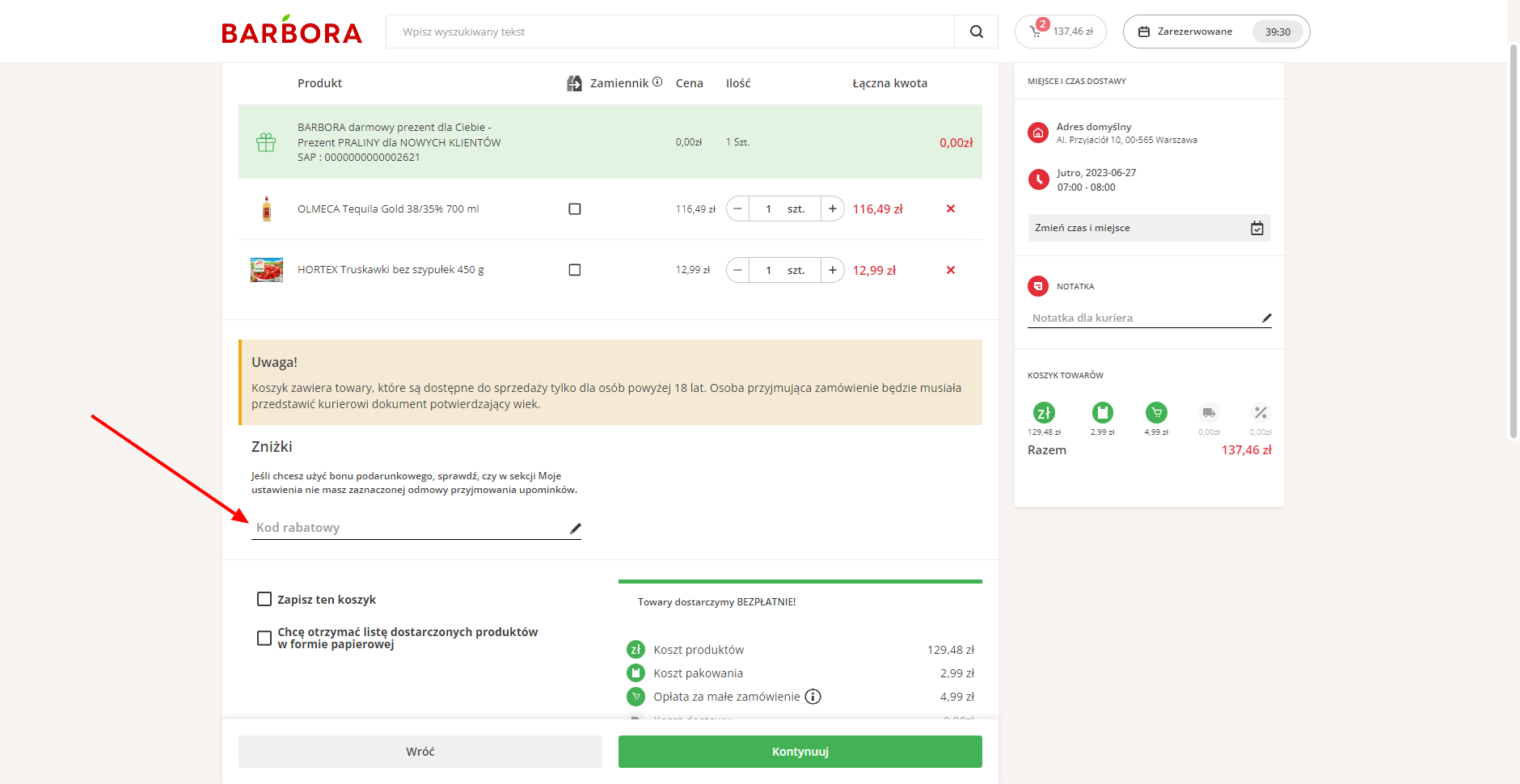Open the info icon for Opłata za małe zamówienie
The height and width of the screenshot is (784, 1520).
[813, 697]
